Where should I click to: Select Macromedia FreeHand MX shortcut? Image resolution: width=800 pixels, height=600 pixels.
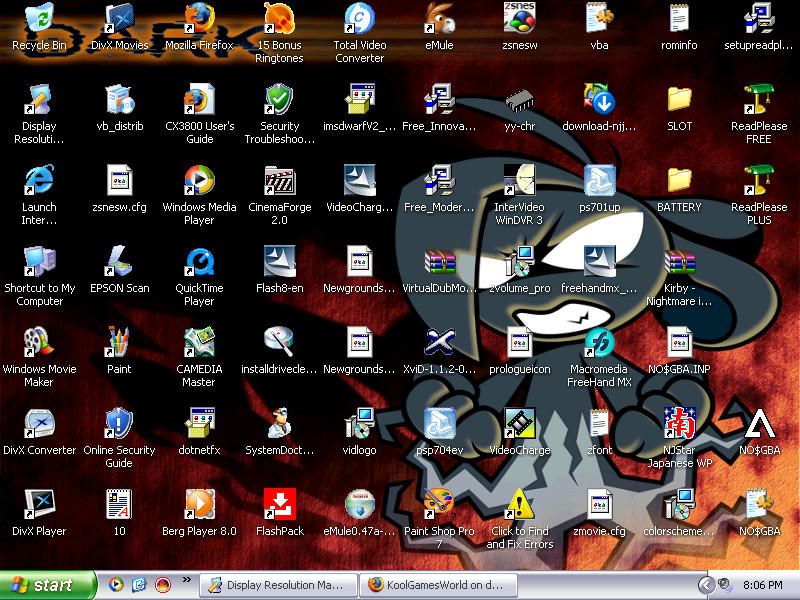click(599, 342)
